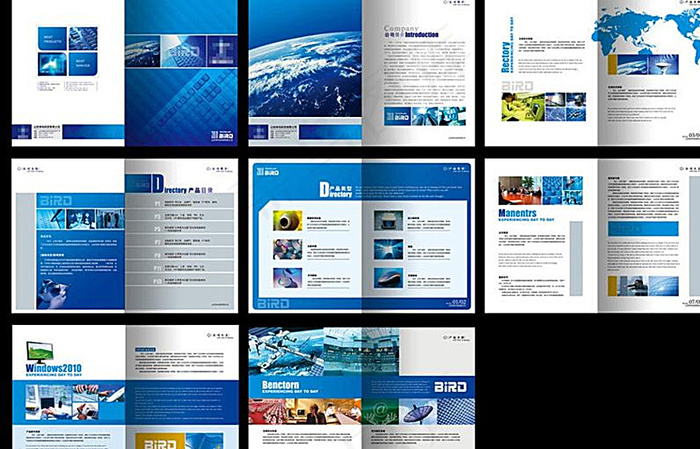
Task: Click the BIRD logo on blue keyboard cover
Action: coord(222,136)
